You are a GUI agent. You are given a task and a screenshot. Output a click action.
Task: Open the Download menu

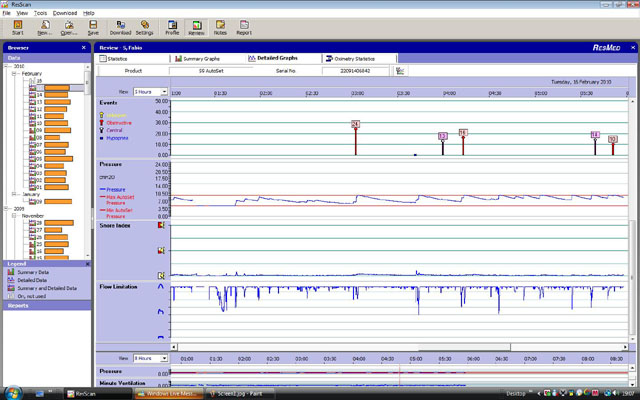click(x=65, y=13)
